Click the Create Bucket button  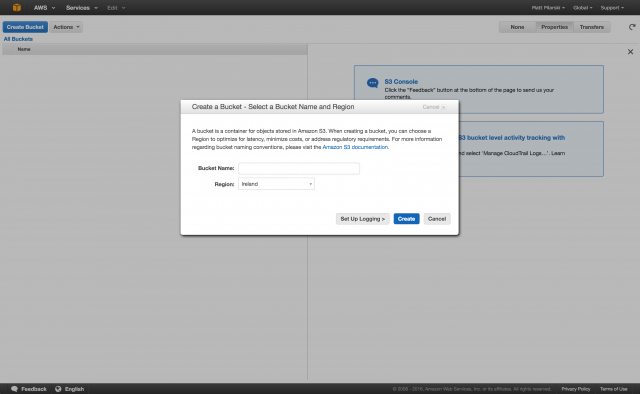point(25,27)
